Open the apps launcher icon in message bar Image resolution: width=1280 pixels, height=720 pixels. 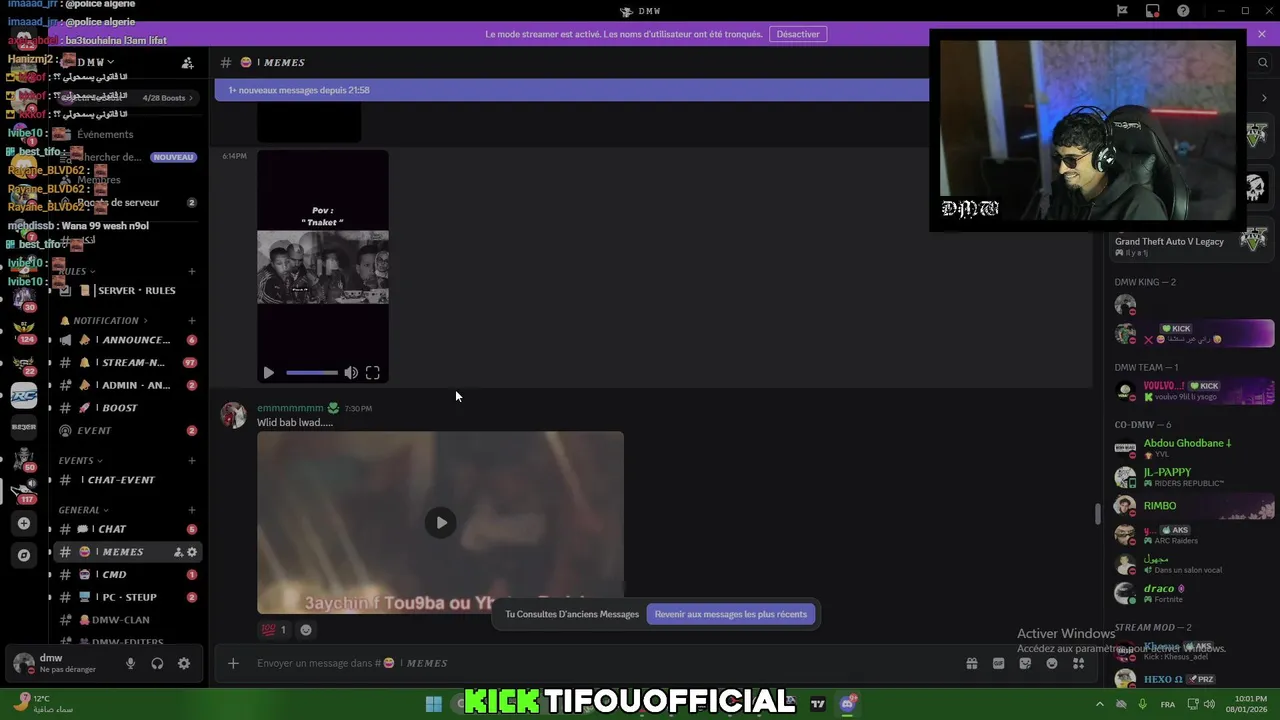(x=1078, y=663)
